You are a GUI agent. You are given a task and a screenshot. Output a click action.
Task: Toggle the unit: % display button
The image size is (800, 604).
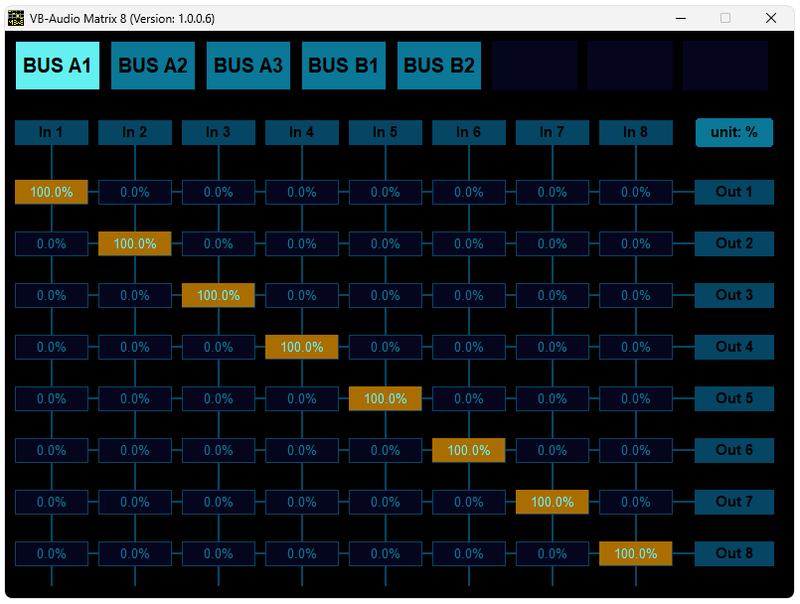coord(734,133)
